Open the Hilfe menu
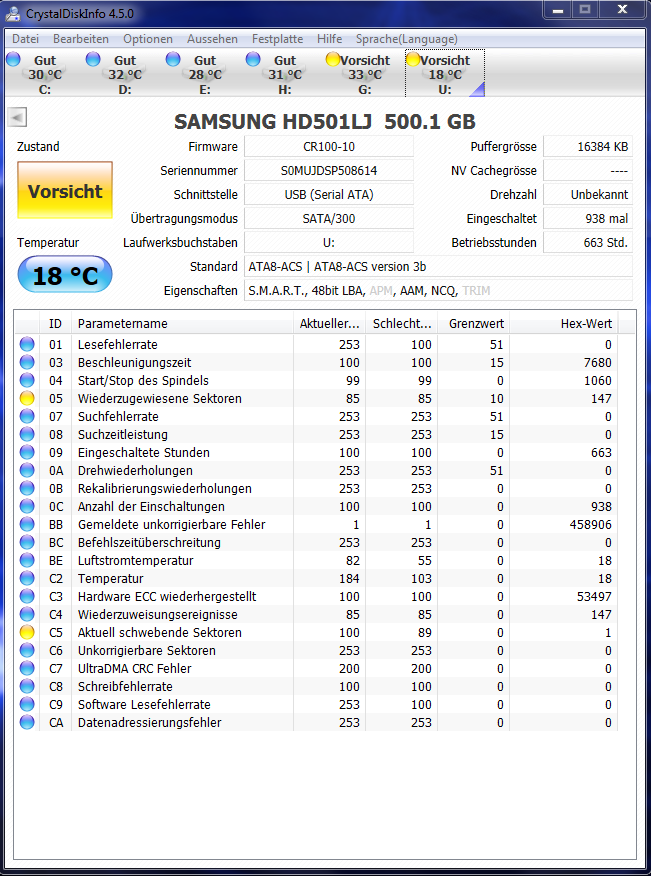 tap(329, 39)
